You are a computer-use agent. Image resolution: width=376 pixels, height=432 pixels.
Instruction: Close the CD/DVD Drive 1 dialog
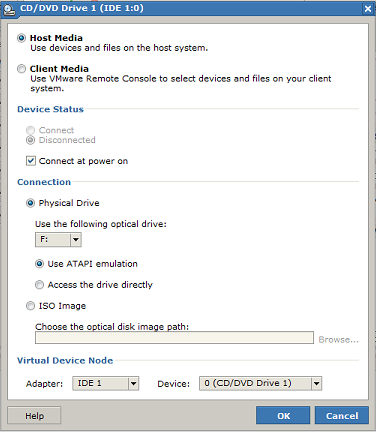368,9
